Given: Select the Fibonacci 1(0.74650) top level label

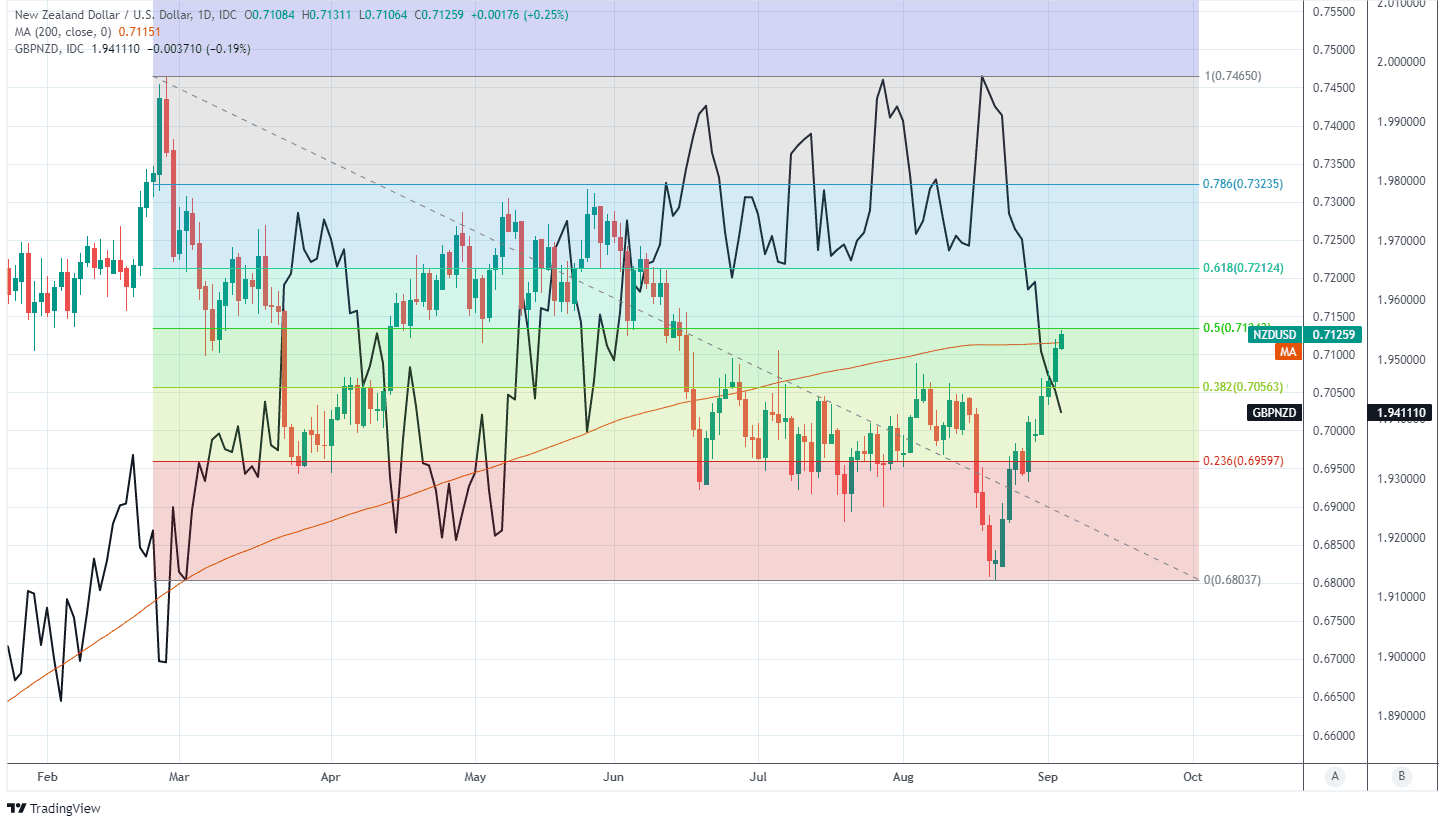Looking at the screenshot, I should click(x=1236, y=76).
